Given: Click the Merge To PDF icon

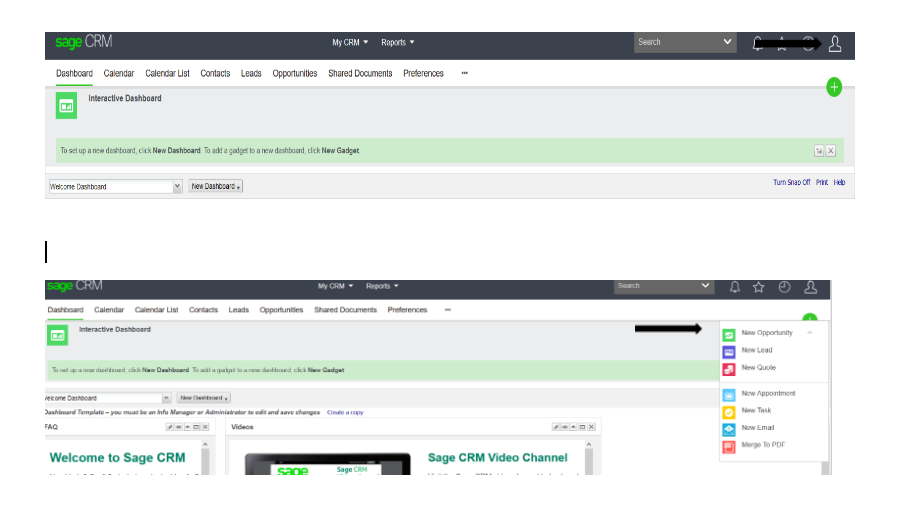Looking at the screenshot, I should [x=729, y=445].
